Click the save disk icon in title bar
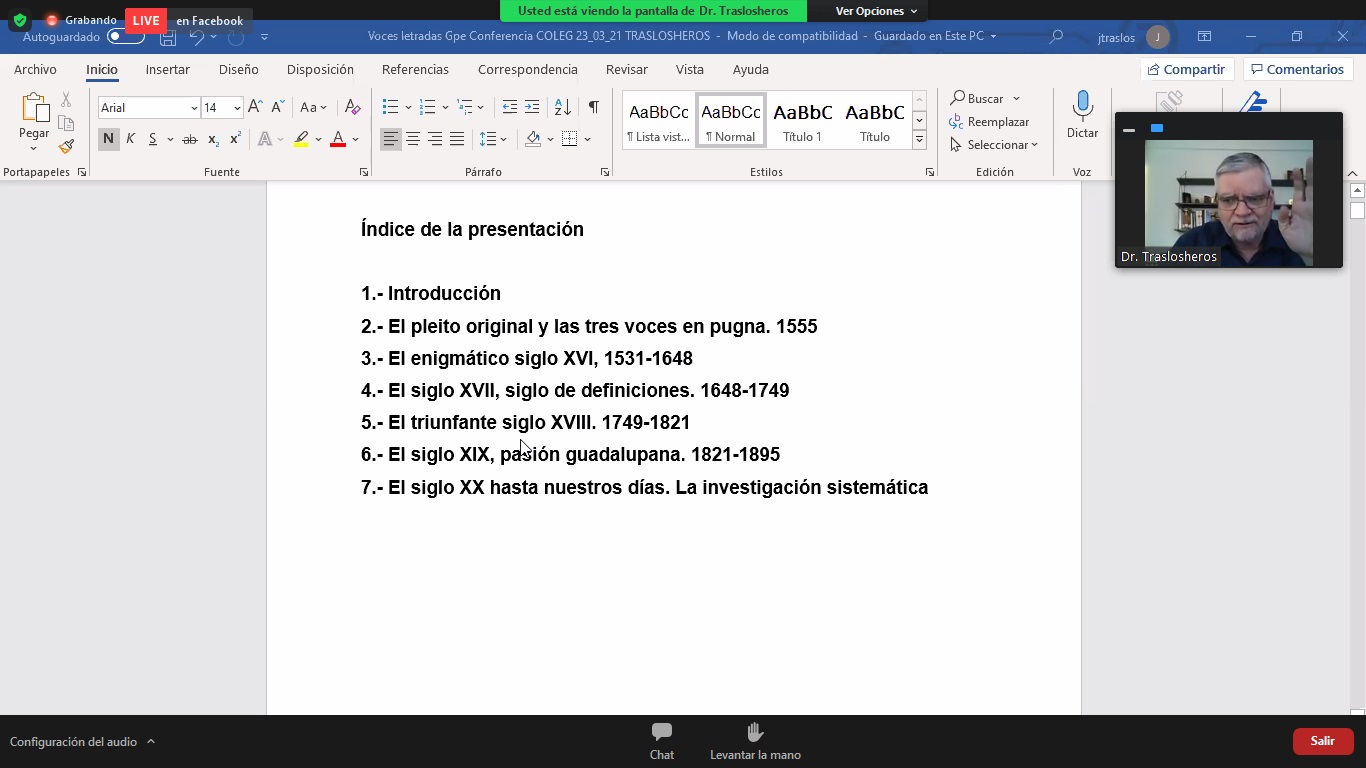The height and width of the screenshot is (768, 1366). pos(168,37)
